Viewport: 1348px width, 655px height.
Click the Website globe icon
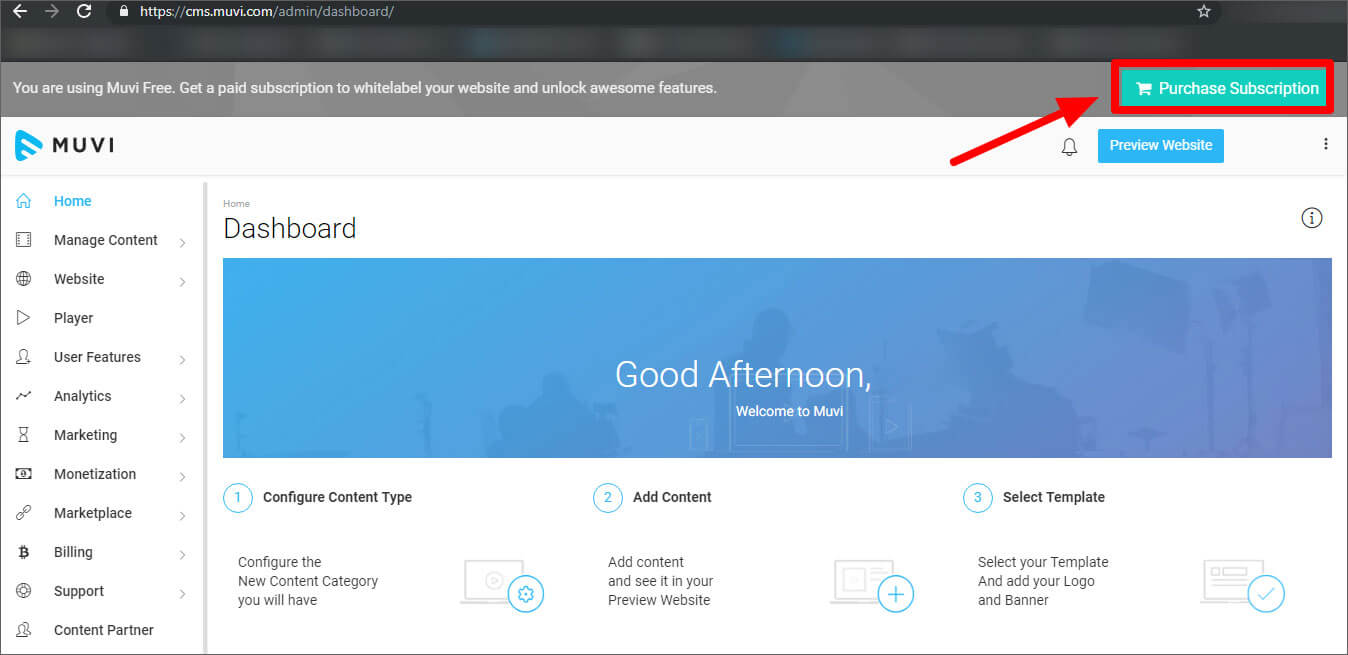[x=23, y=279]
